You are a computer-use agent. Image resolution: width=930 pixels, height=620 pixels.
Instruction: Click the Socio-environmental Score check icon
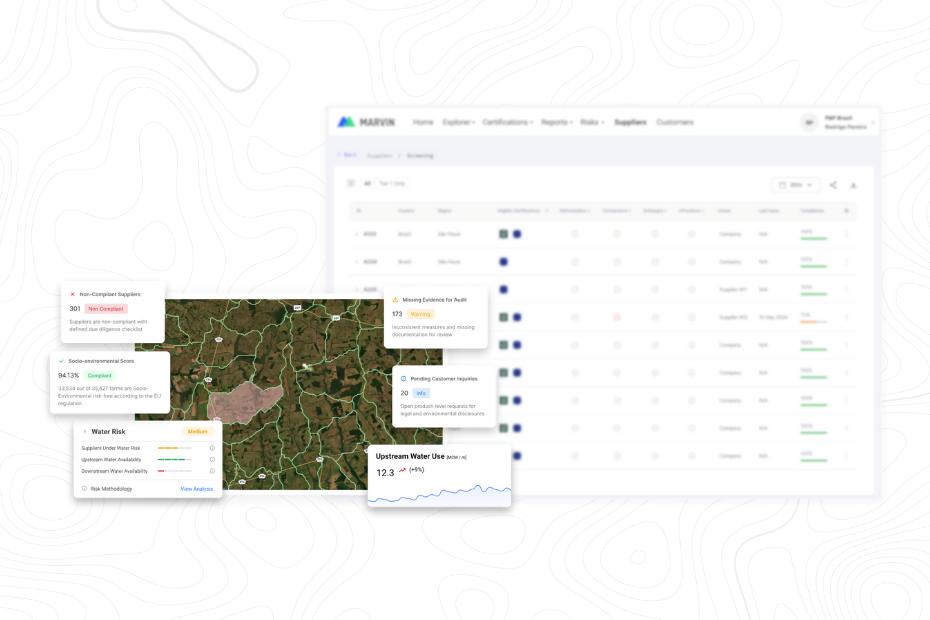coord(61,361)
